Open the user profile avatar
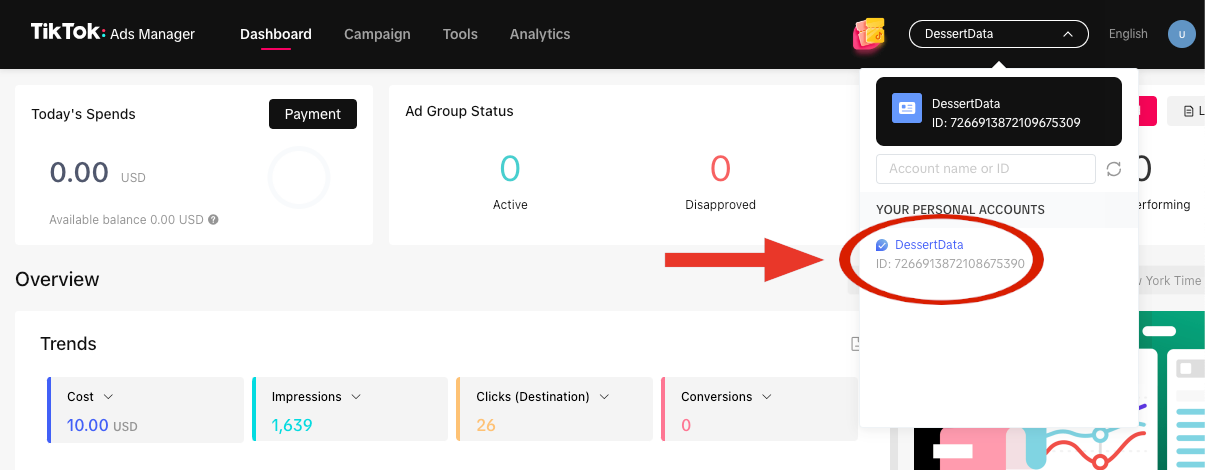Screen dimensions: 1205x470 tap(1182, 34)
